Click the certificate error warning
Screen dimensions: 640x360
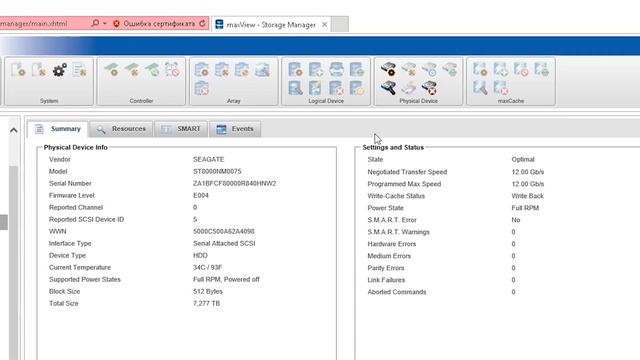click(x=154, y=24)
